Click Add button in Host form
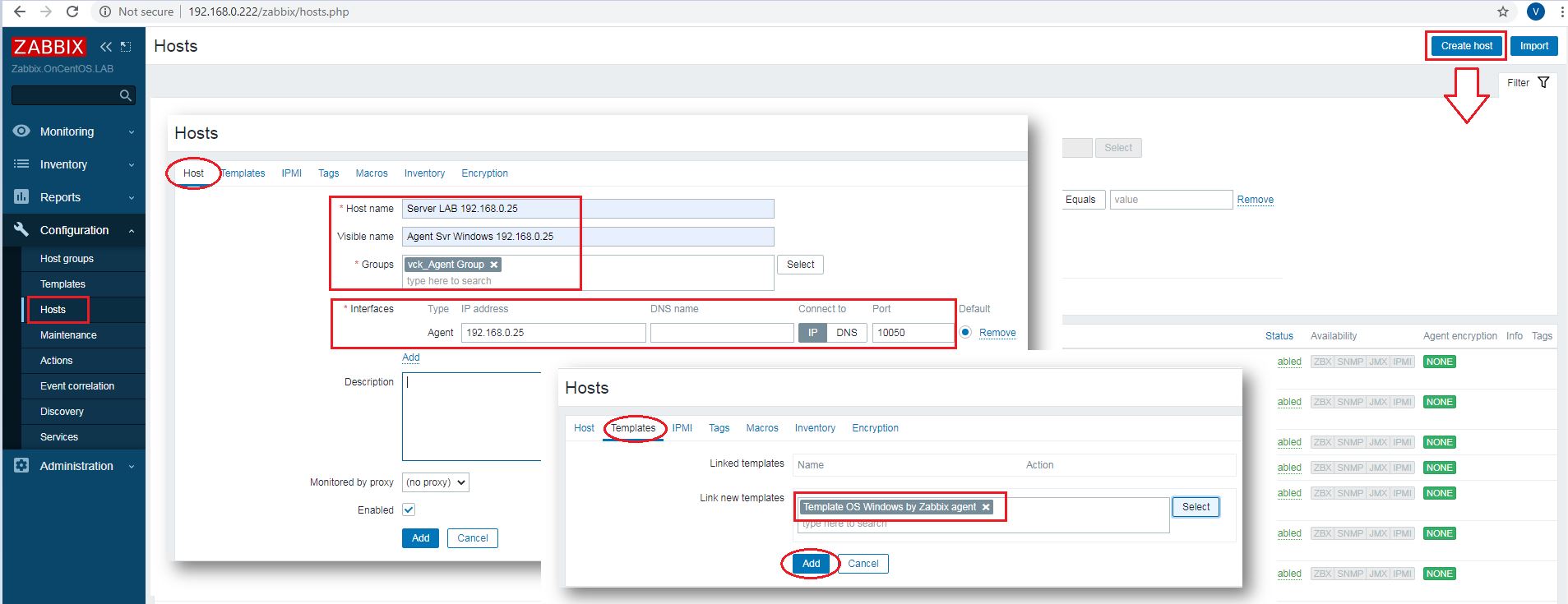Viewport: 1568px width, 604px height. [420, 538]
